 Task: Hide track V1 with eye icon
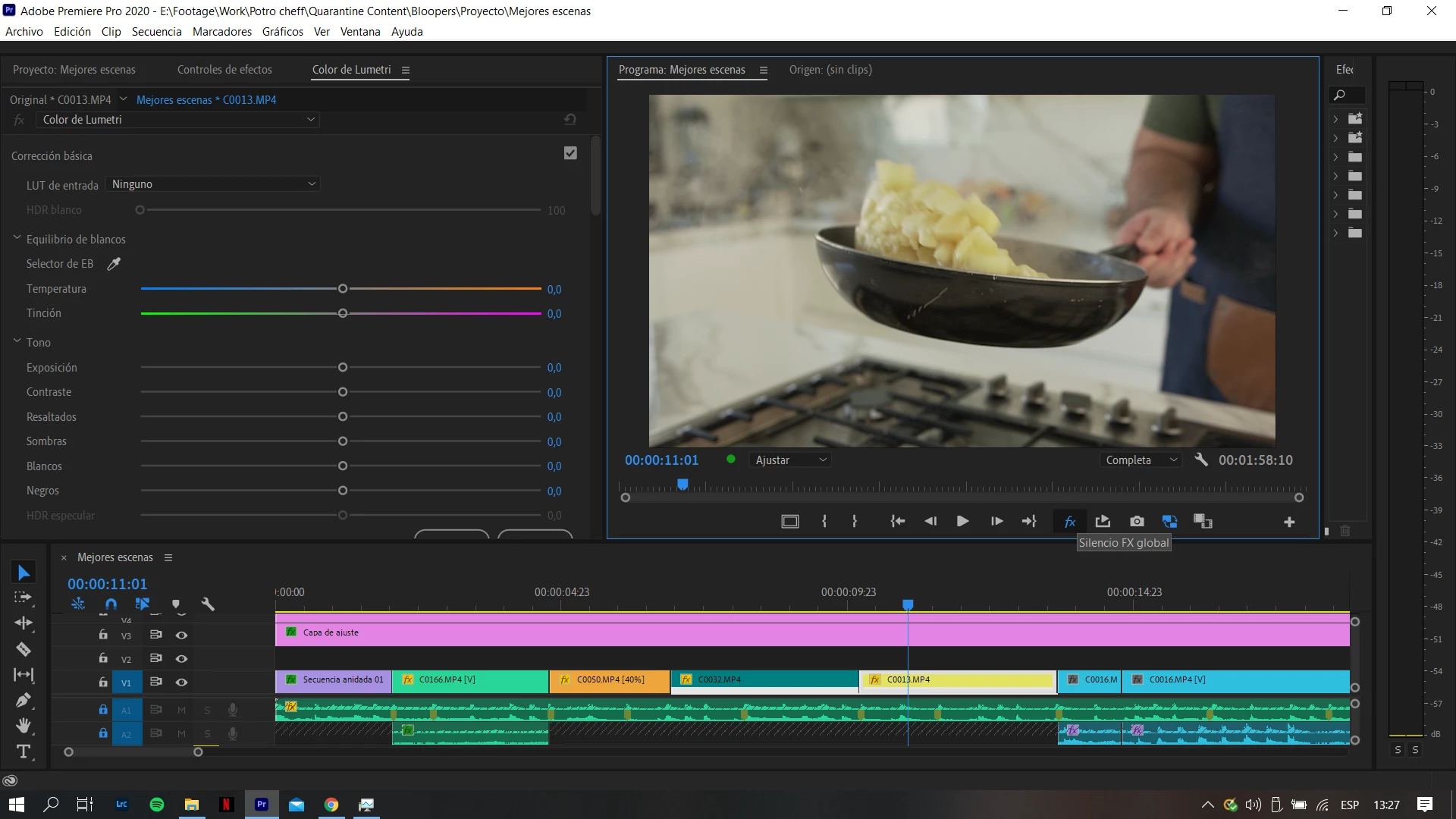[181, 682]
